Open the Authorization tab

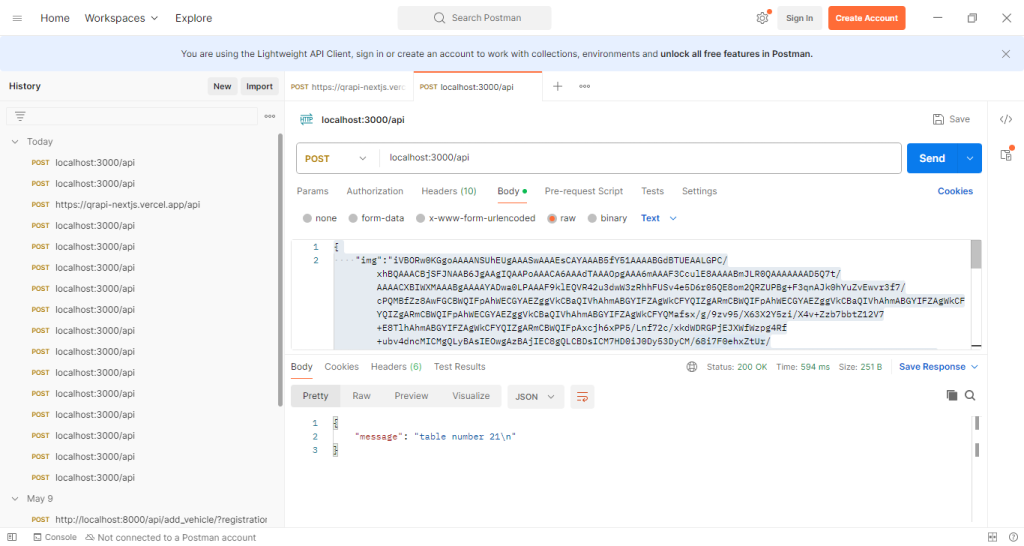pos(375,191)
